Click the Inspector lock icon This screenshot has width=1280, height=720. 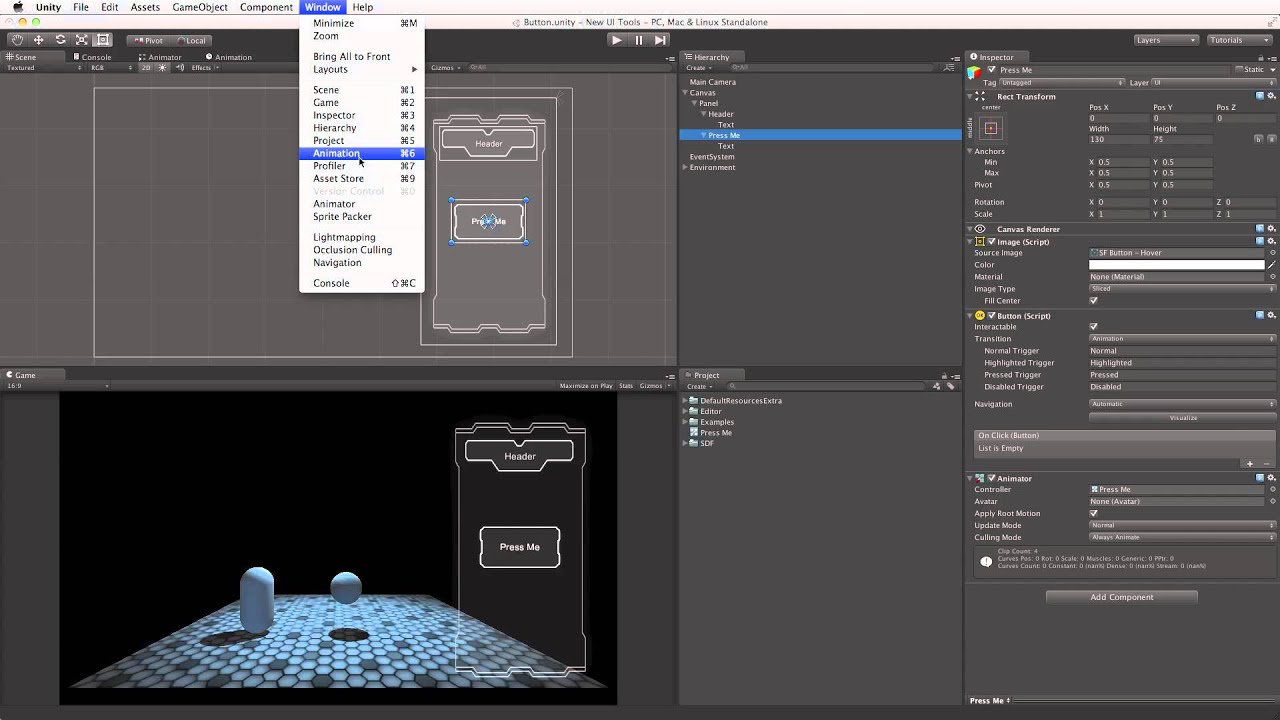tap(1262, 57)
